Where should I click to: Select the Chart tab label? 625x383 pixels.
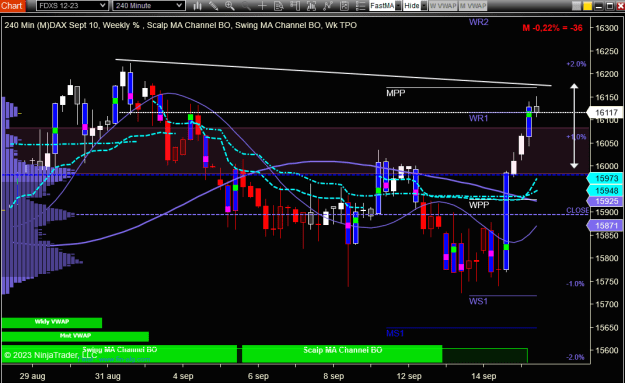[x=12, y=6]
